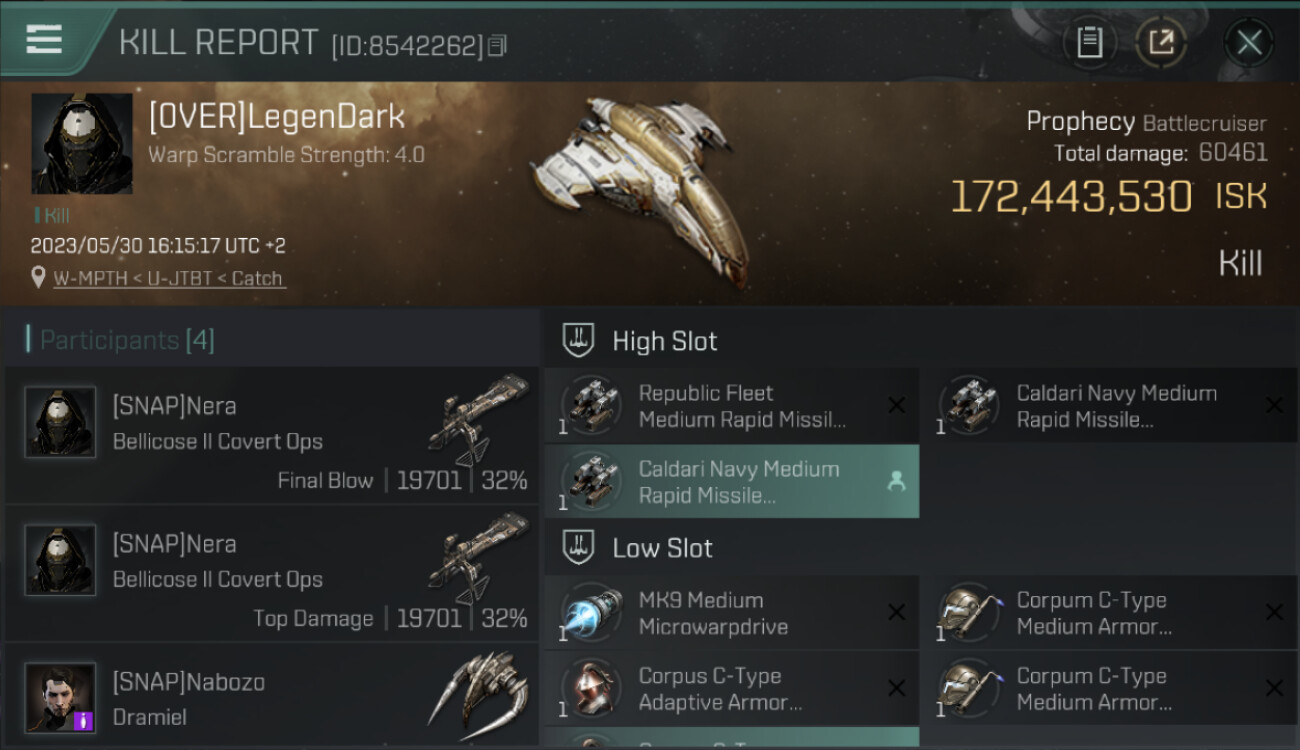Open the hamburger menu icon

[44, 40]
